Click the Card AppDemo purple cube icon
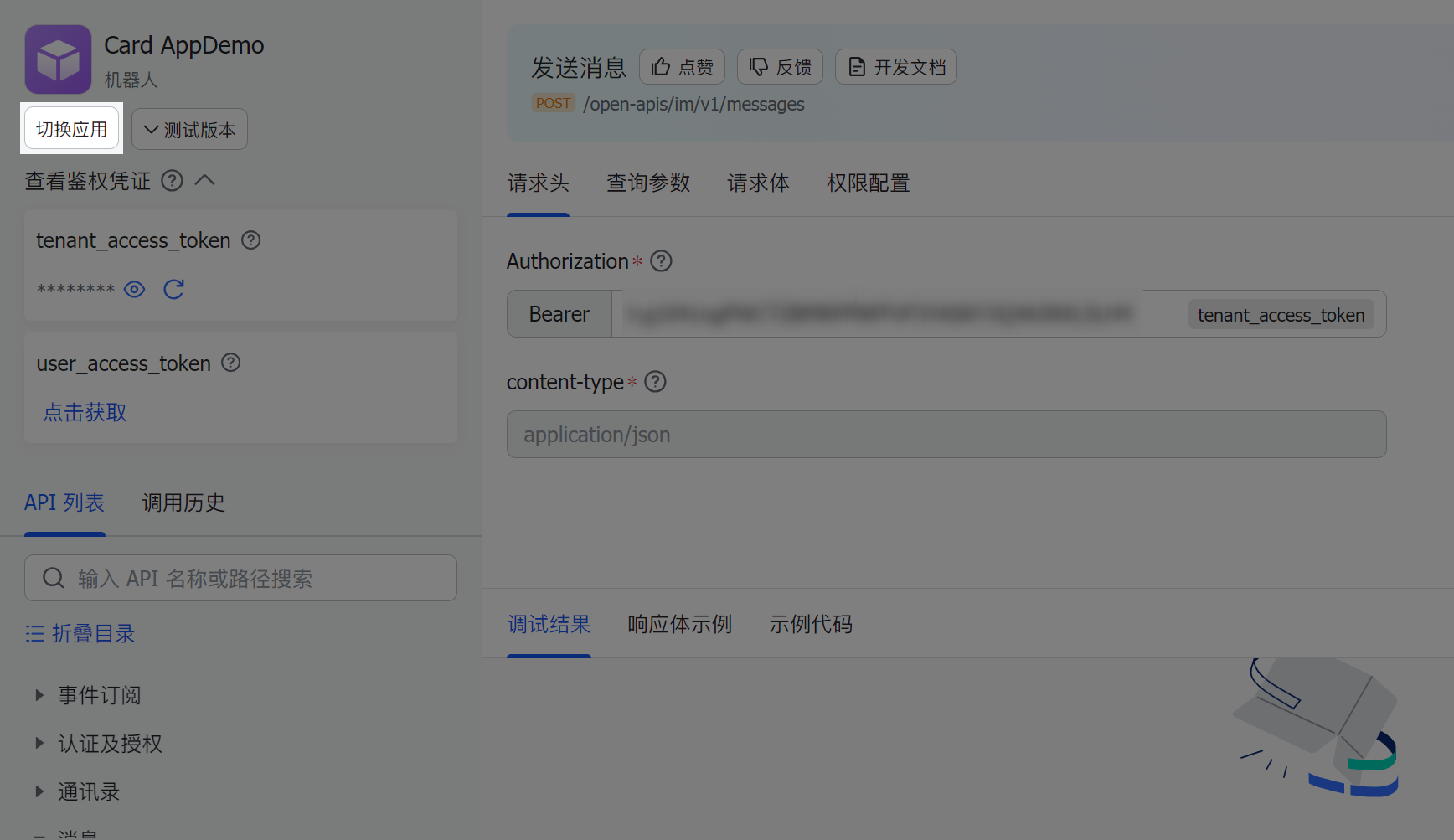The image size is (1454, 840). [x=58, y=59]
